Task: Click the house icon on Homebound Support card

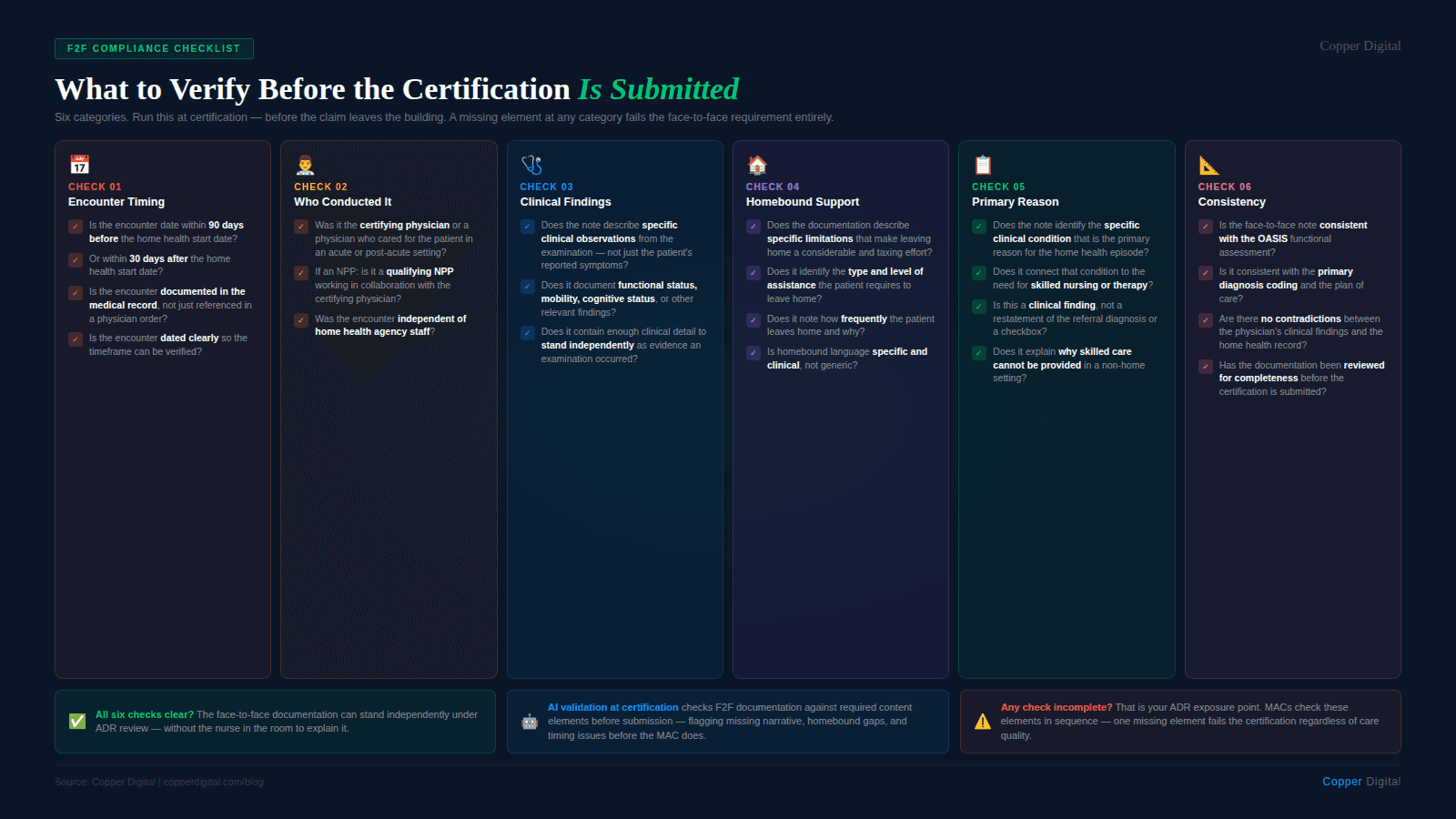Action: pos(756,164)
